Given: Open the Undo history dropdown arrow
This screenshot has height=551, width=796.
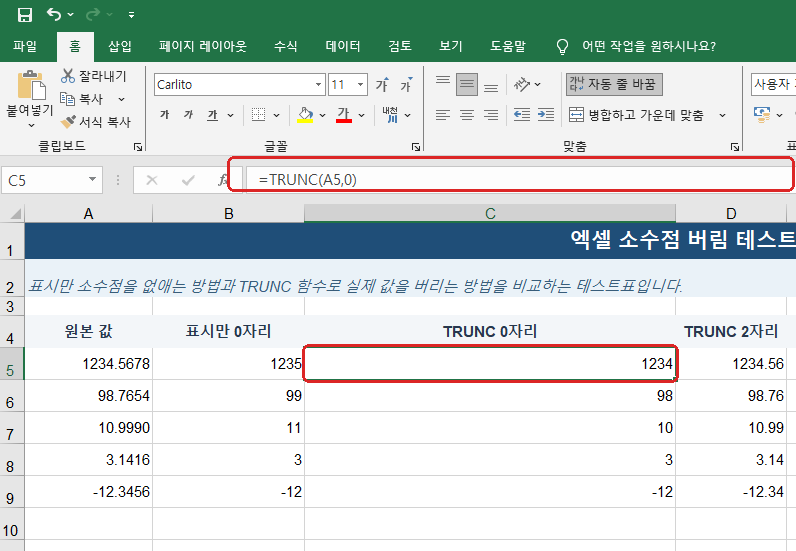Looking at the screenshot, I should coord(71,15).
